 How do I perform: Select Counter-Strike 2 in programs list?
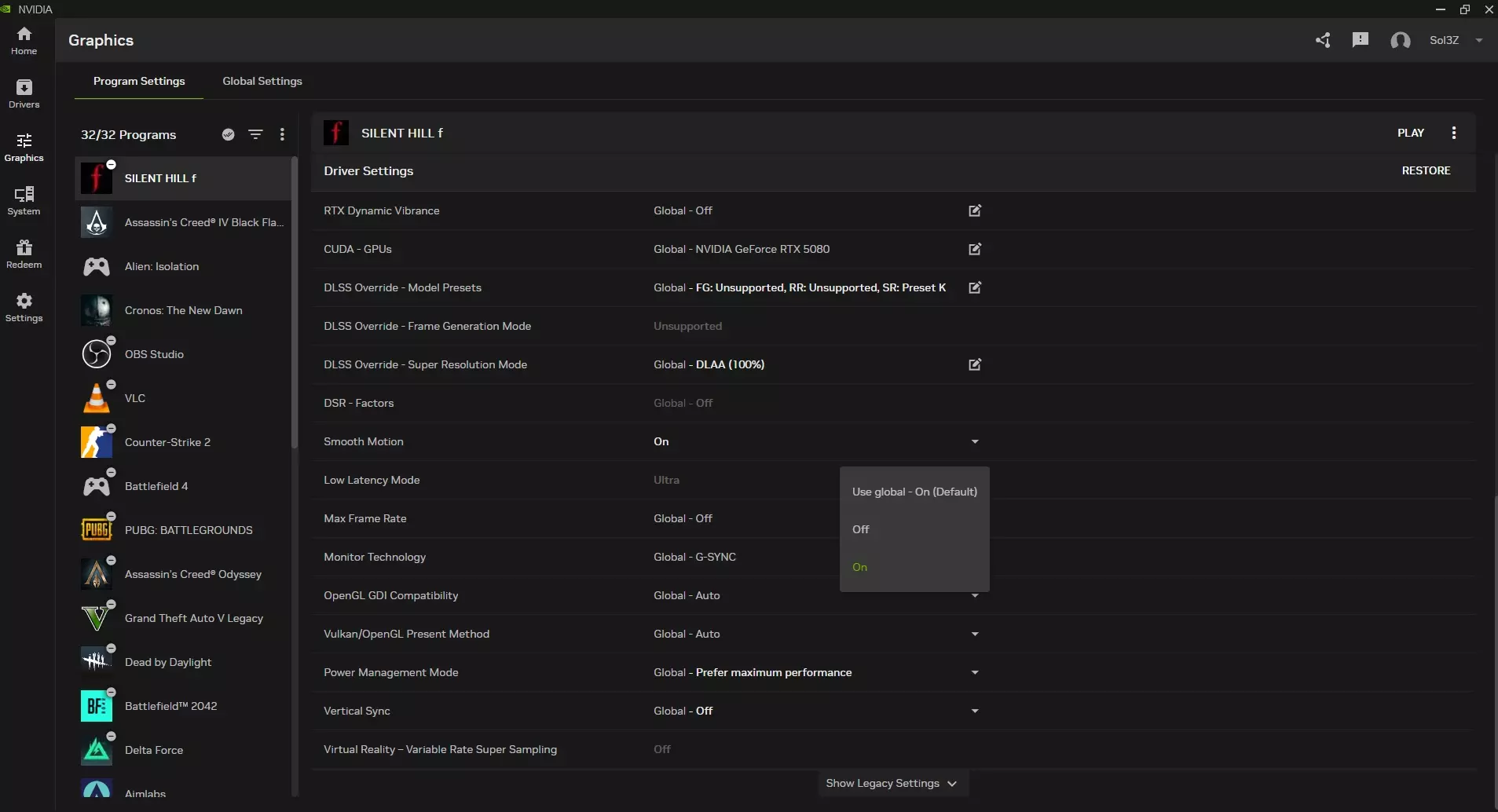coord(167,442)
